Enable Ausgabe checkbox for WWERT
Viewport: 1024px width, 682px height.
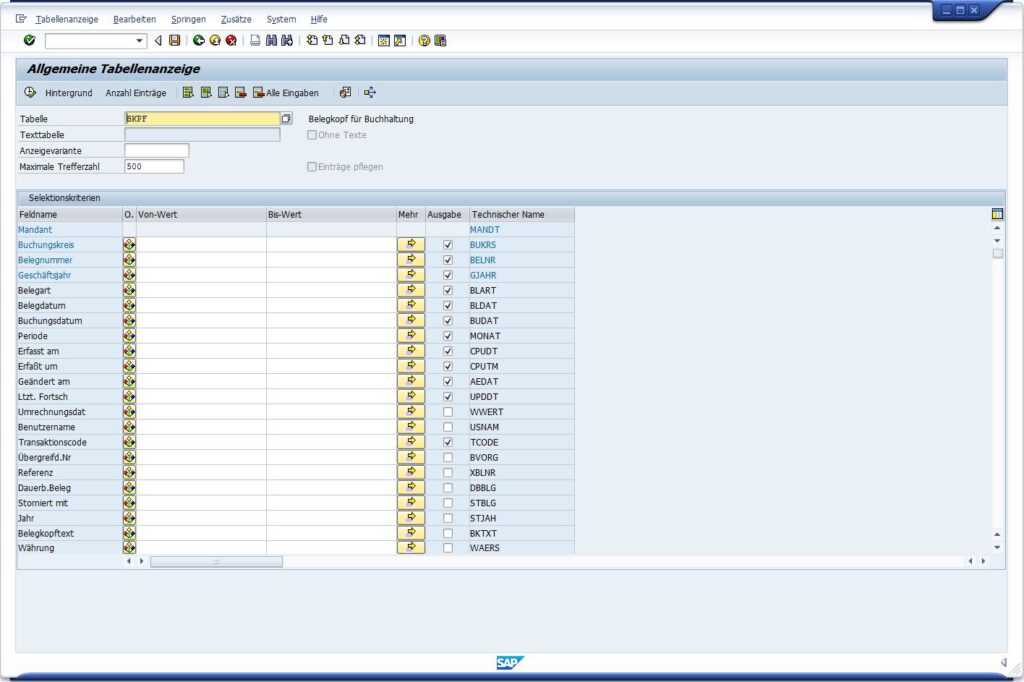click(x=448, y=412)
